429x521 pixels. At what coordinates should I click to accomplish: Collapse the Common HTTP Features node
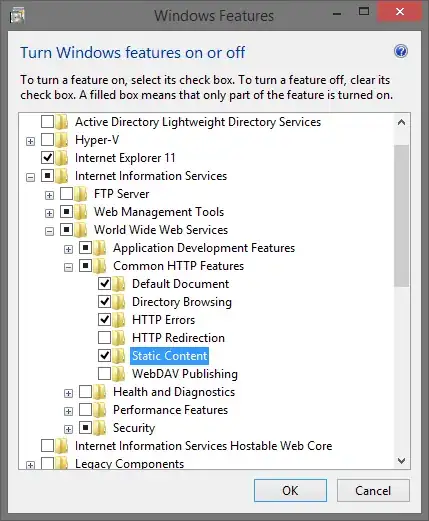point(68,267)
